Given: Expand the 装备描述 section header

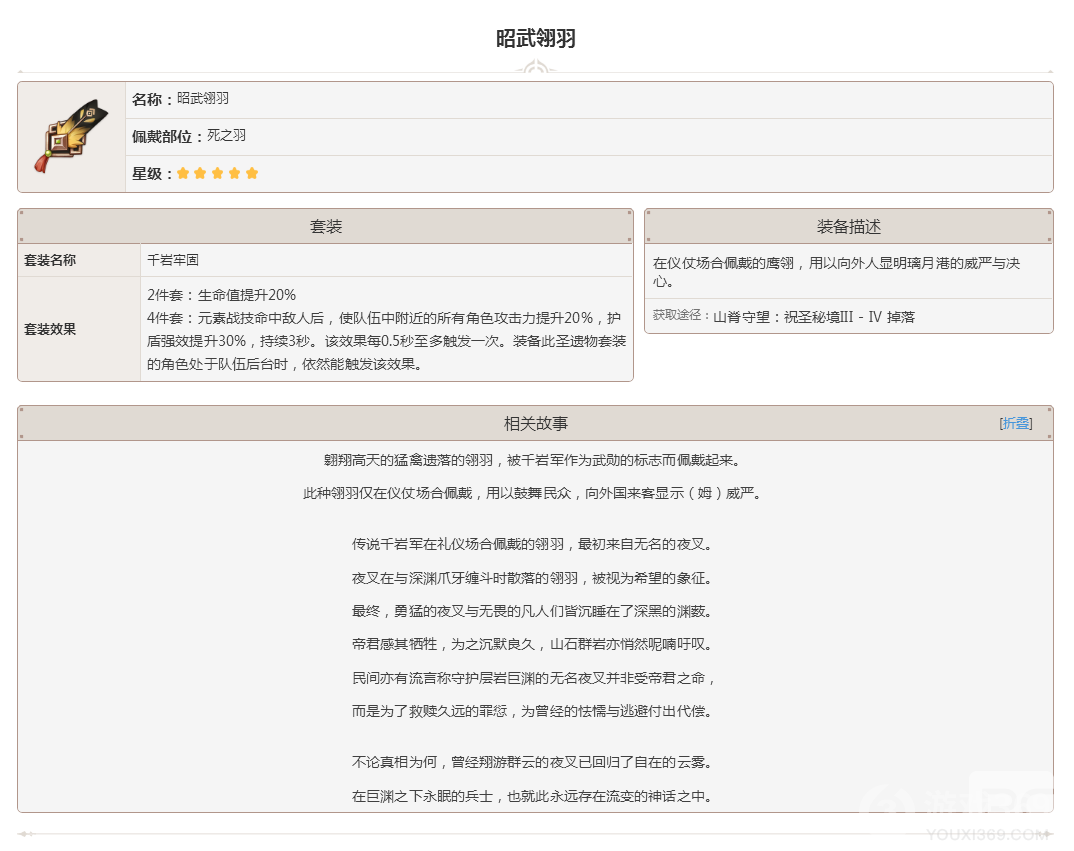Looking at the screenshot, I should click(x=849, y=226).
